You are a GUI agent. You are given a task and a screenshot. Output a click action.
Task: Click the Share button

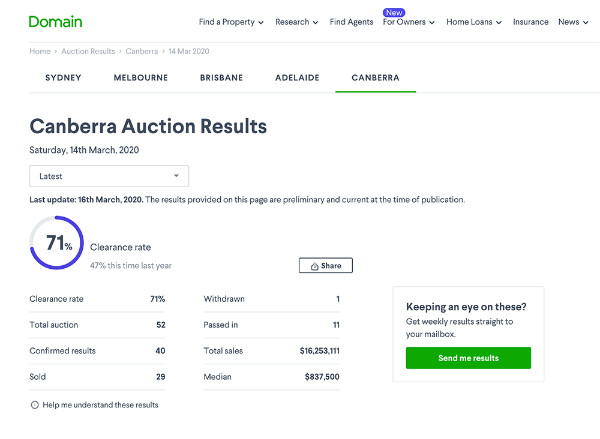coord(326,266)
